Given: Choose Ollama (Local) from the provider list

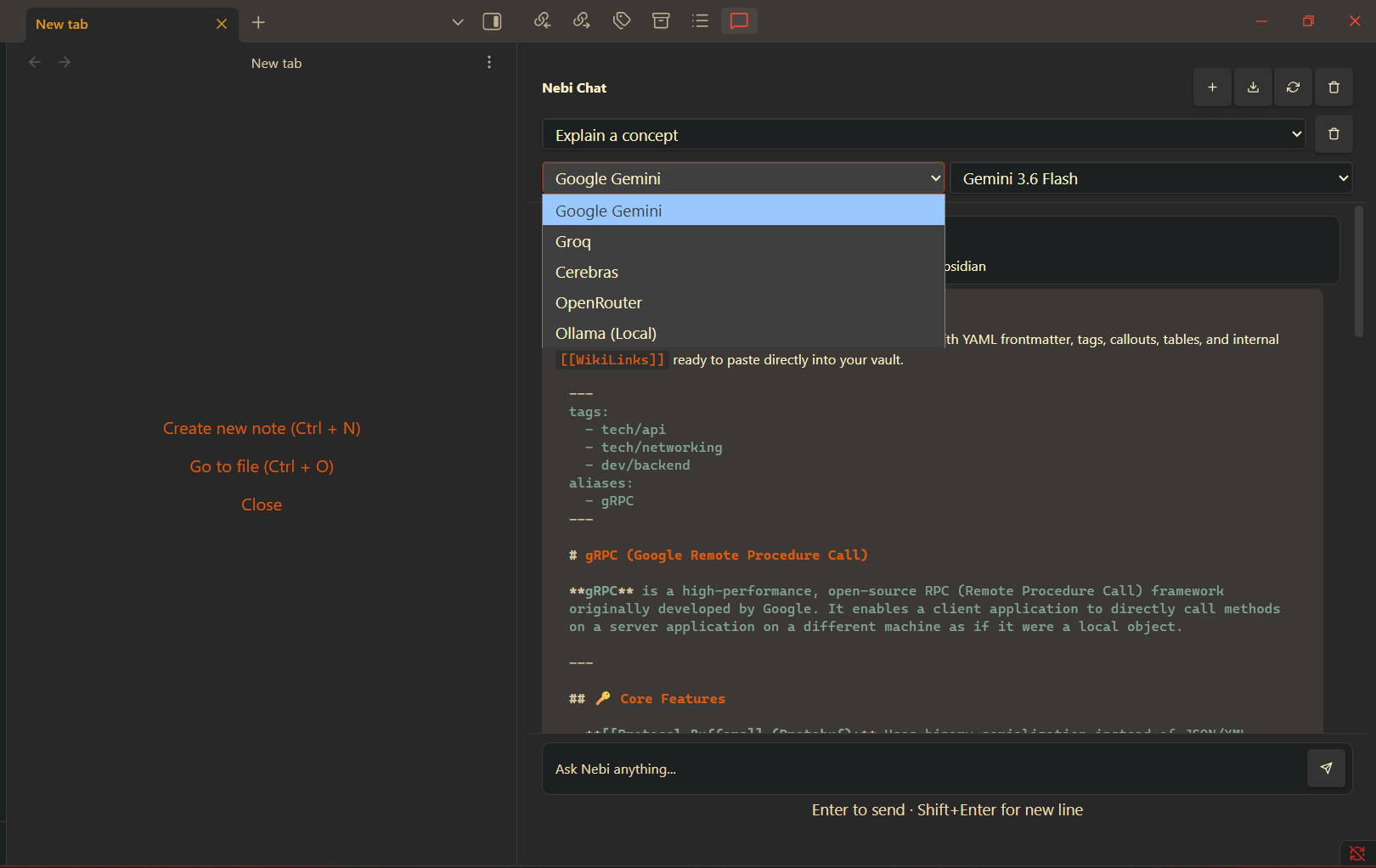Looking at the screenshot, I should click(743, 333).
